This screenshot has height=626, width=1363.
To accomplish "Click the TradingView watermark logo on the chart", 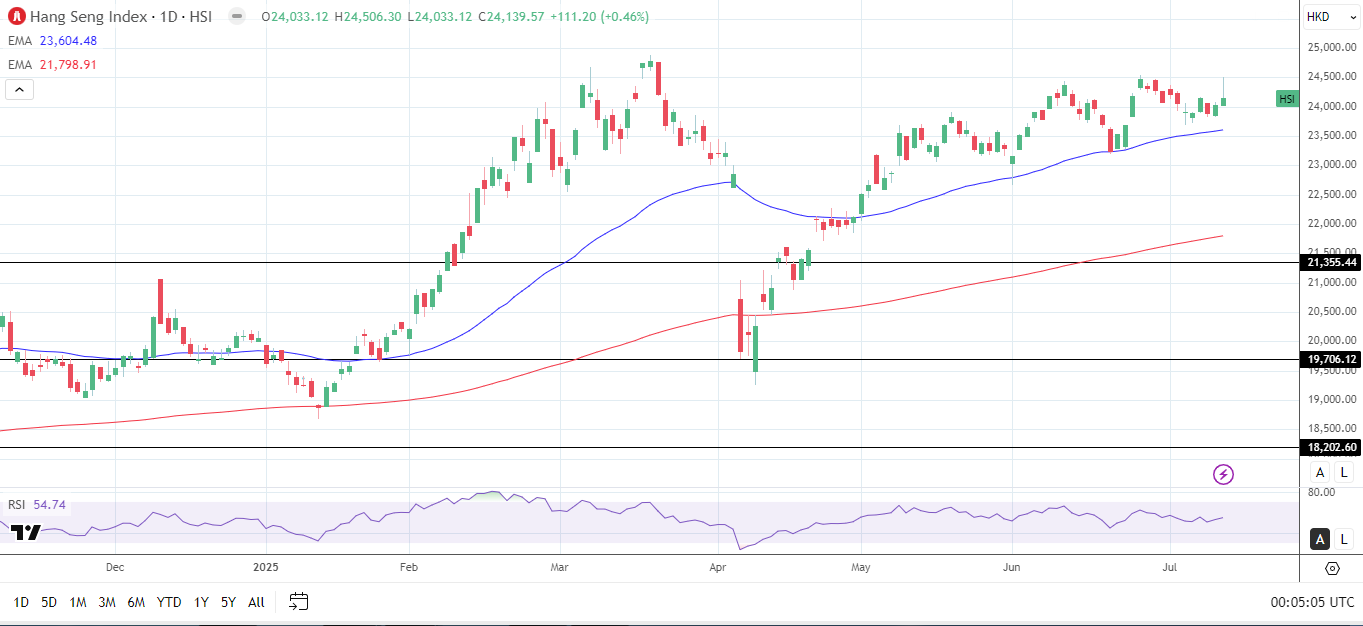I will click(27, 533).
